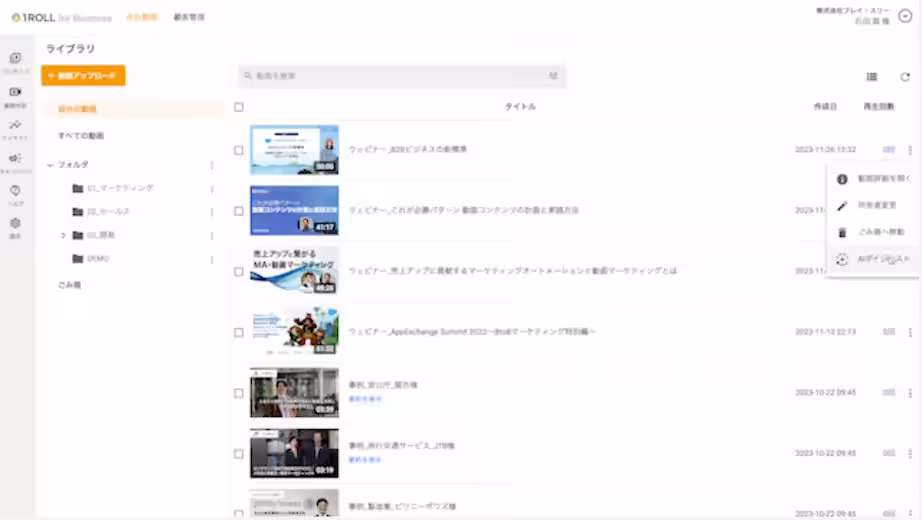The image size is (922, 520).
Task: Click the AIダイジェスト icon in context menu
Action: tap(842, 259)
